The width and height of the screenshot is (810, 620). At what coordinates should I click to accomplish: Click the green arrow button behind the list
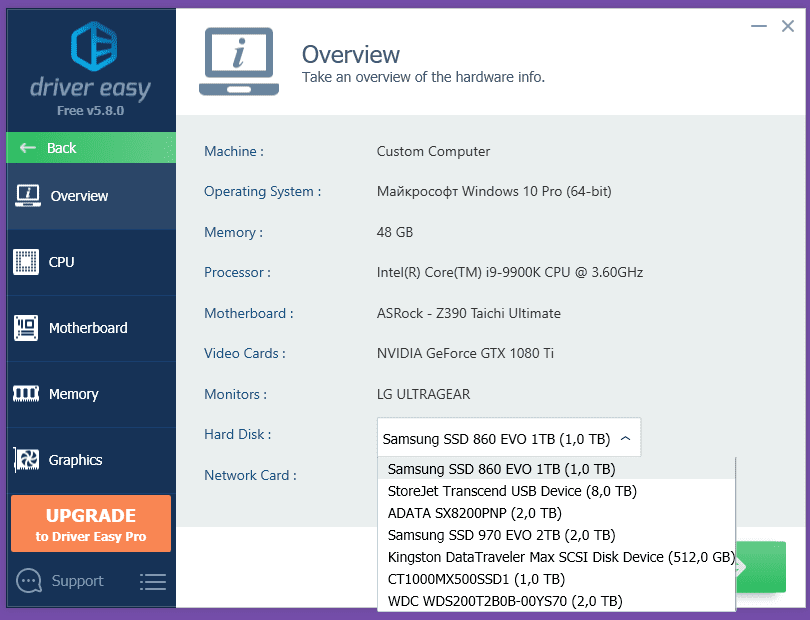tap(761, 567)
